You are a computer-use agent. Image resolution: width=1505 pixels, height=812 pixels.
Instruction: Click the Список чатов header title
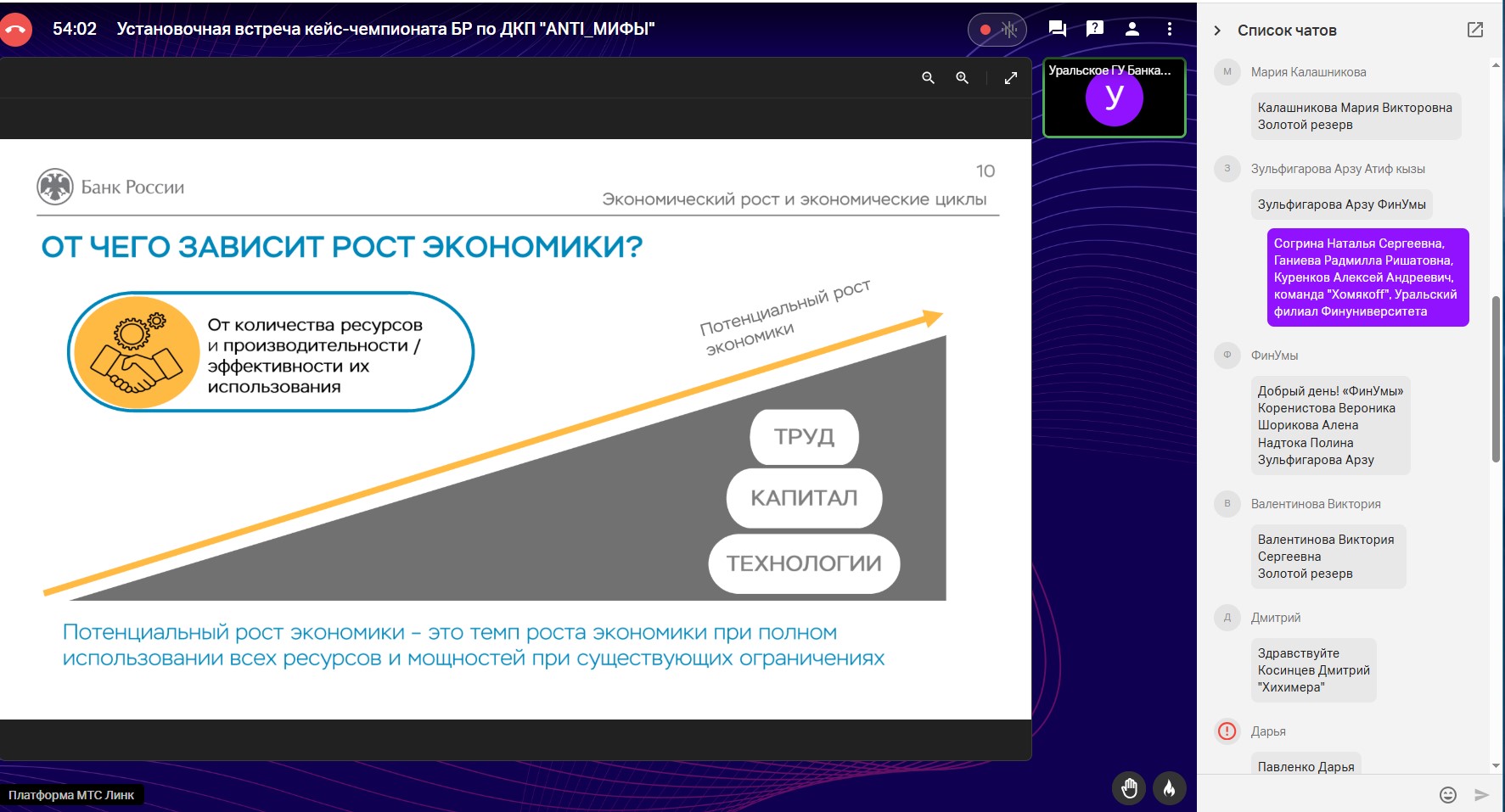tap(1287, 31)
